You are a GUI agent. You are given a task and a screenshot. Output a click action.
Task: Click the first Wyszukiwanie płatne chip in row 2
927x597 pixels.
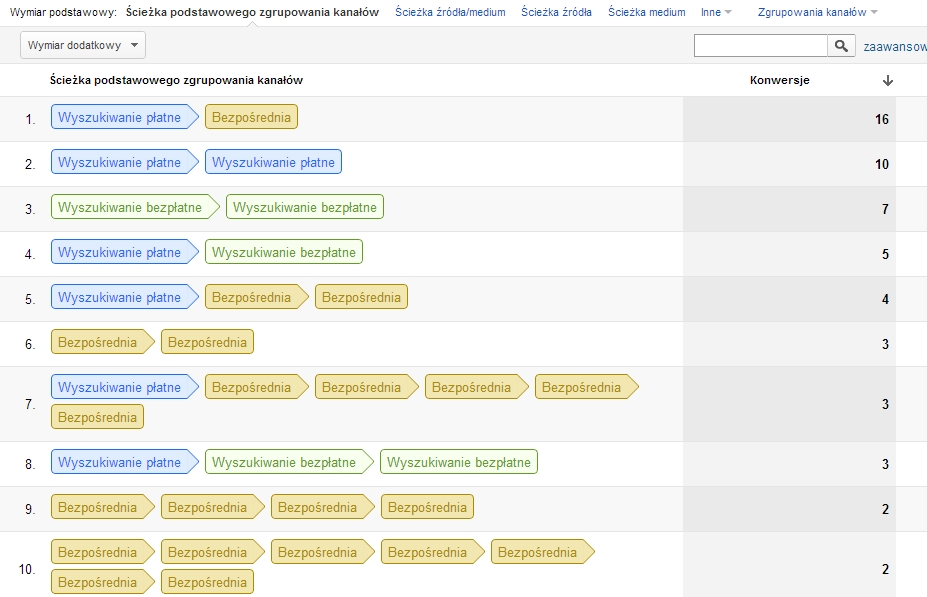pos(120,162)
